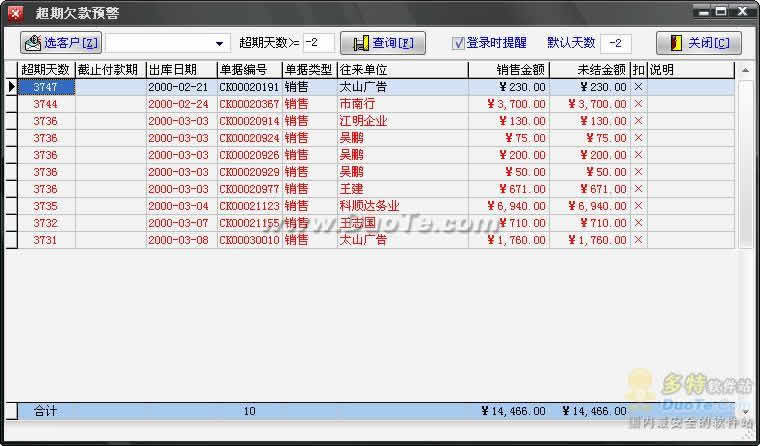Click sales amount ¥6,940.00 cell
The height and width of the screenshot is (446, 760).
coord(509,206)
